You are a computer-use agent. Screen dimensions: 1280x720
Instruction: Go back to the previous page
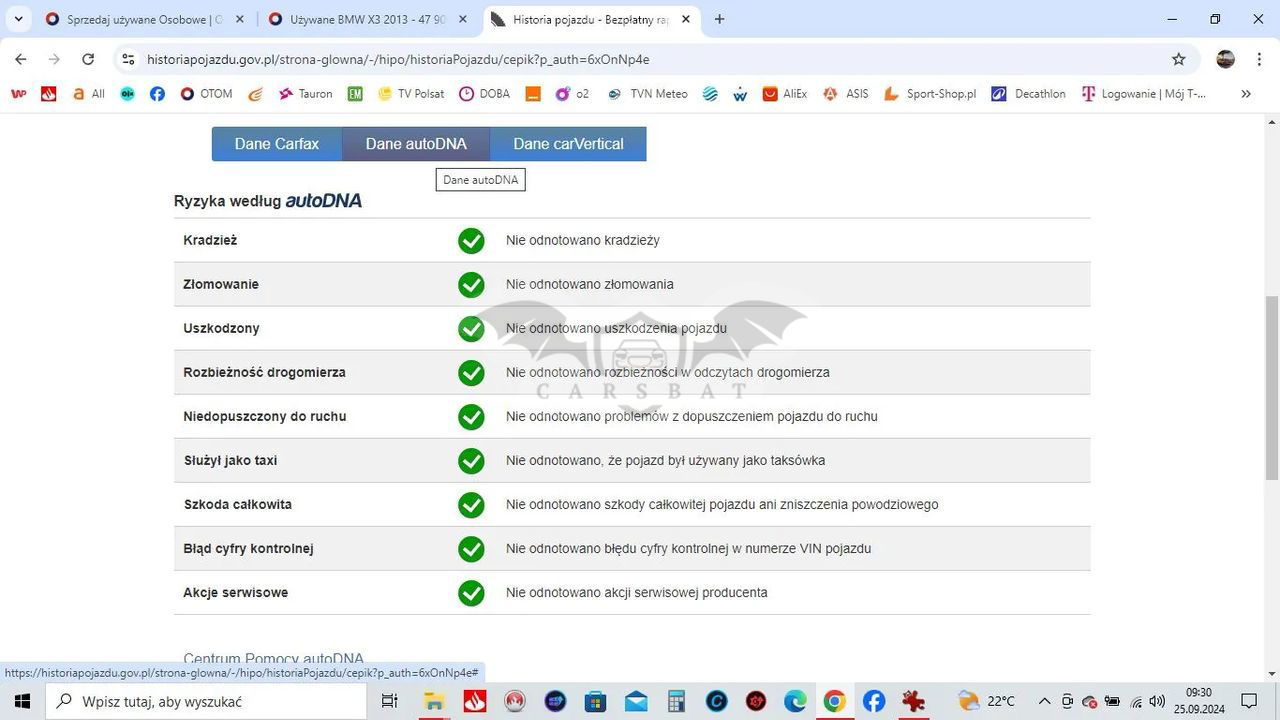tap(21, 59)
